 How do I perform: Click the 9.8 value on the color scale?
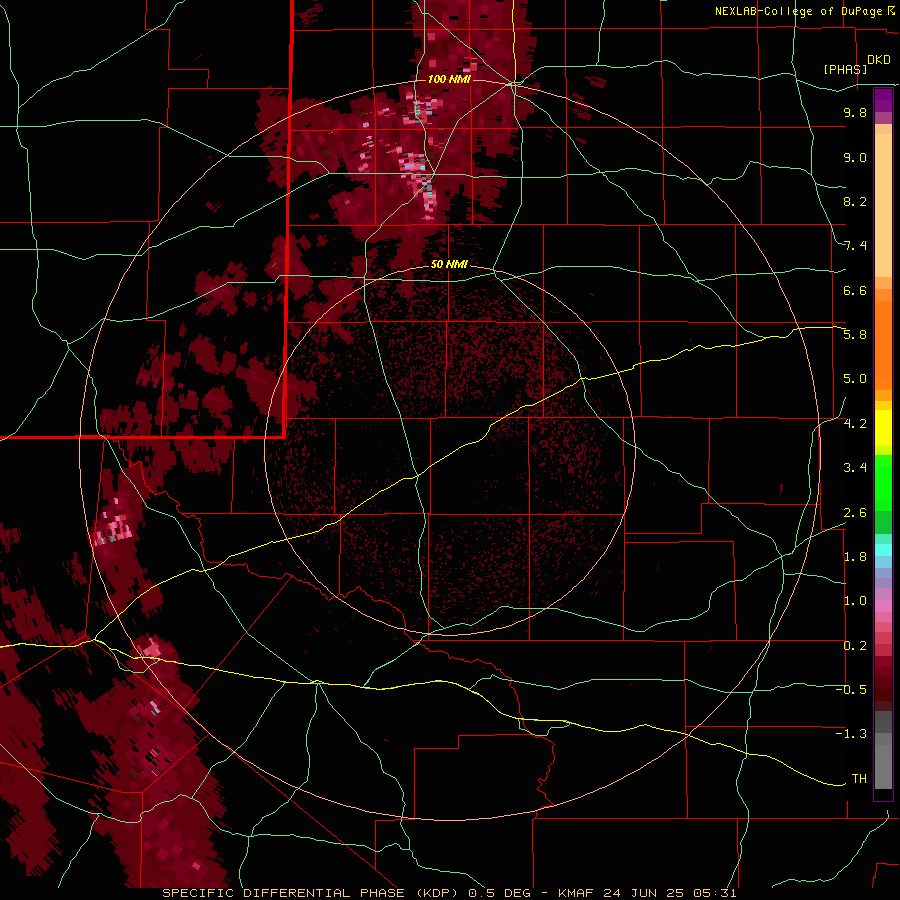click(855, 112)
